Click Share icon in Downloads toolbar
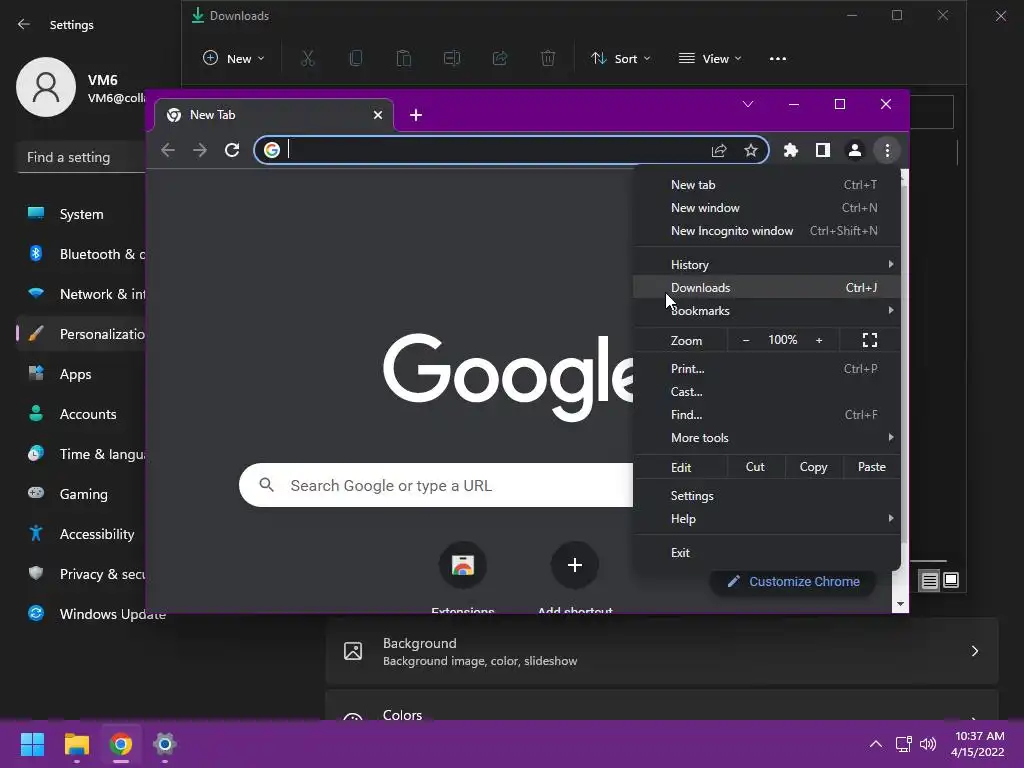The image size is (1024, 768). click(500, 59)
